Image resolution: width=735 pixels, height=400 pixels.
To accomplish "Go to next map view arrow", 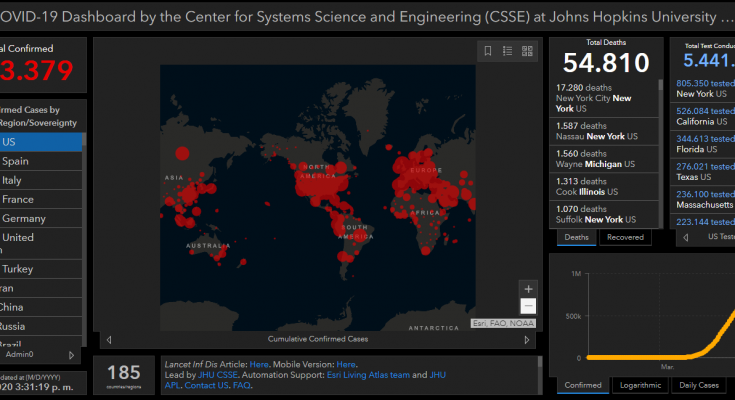I will [x=526, y=340].
